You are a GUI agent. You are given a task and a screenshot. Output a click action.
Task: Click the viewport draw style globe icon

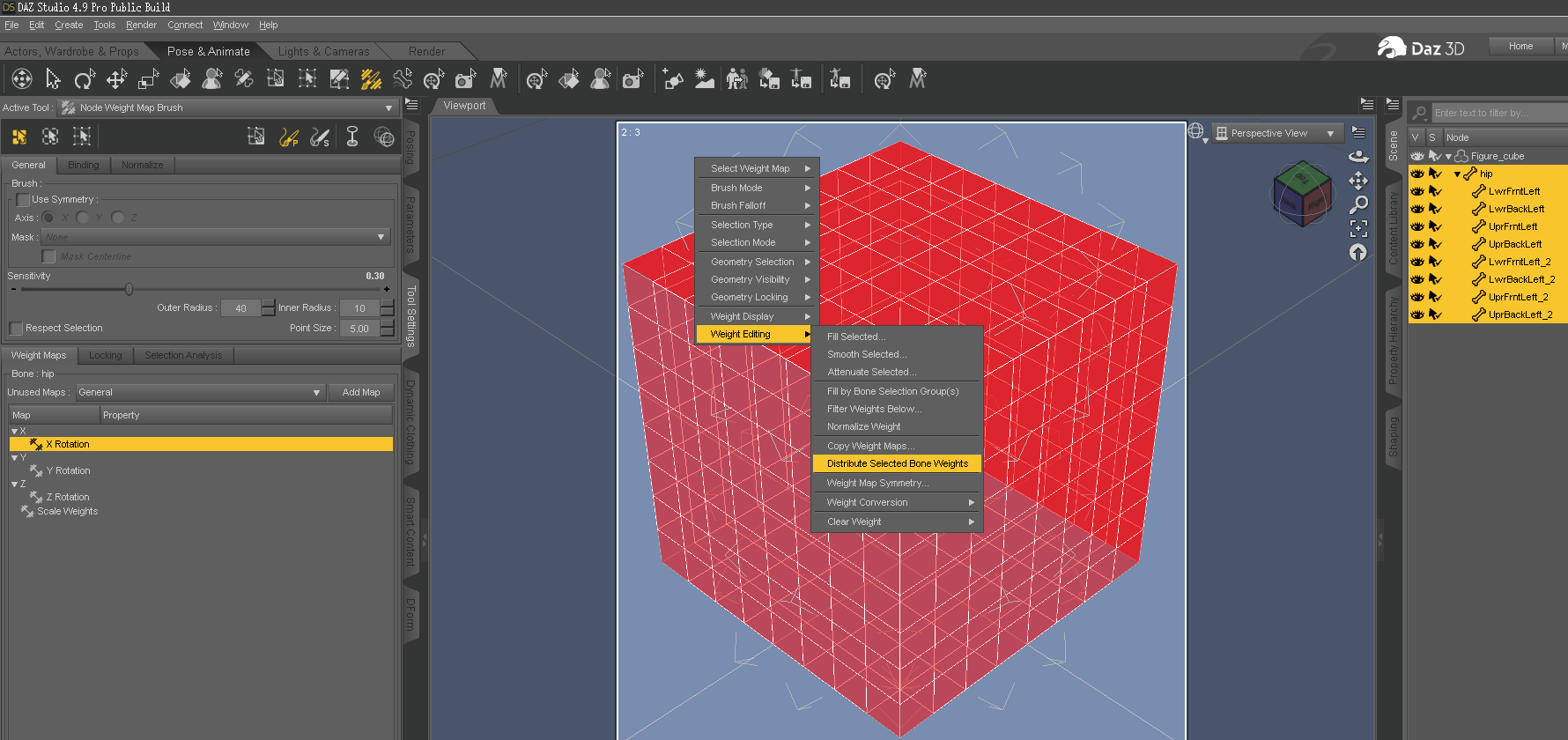1195,132
